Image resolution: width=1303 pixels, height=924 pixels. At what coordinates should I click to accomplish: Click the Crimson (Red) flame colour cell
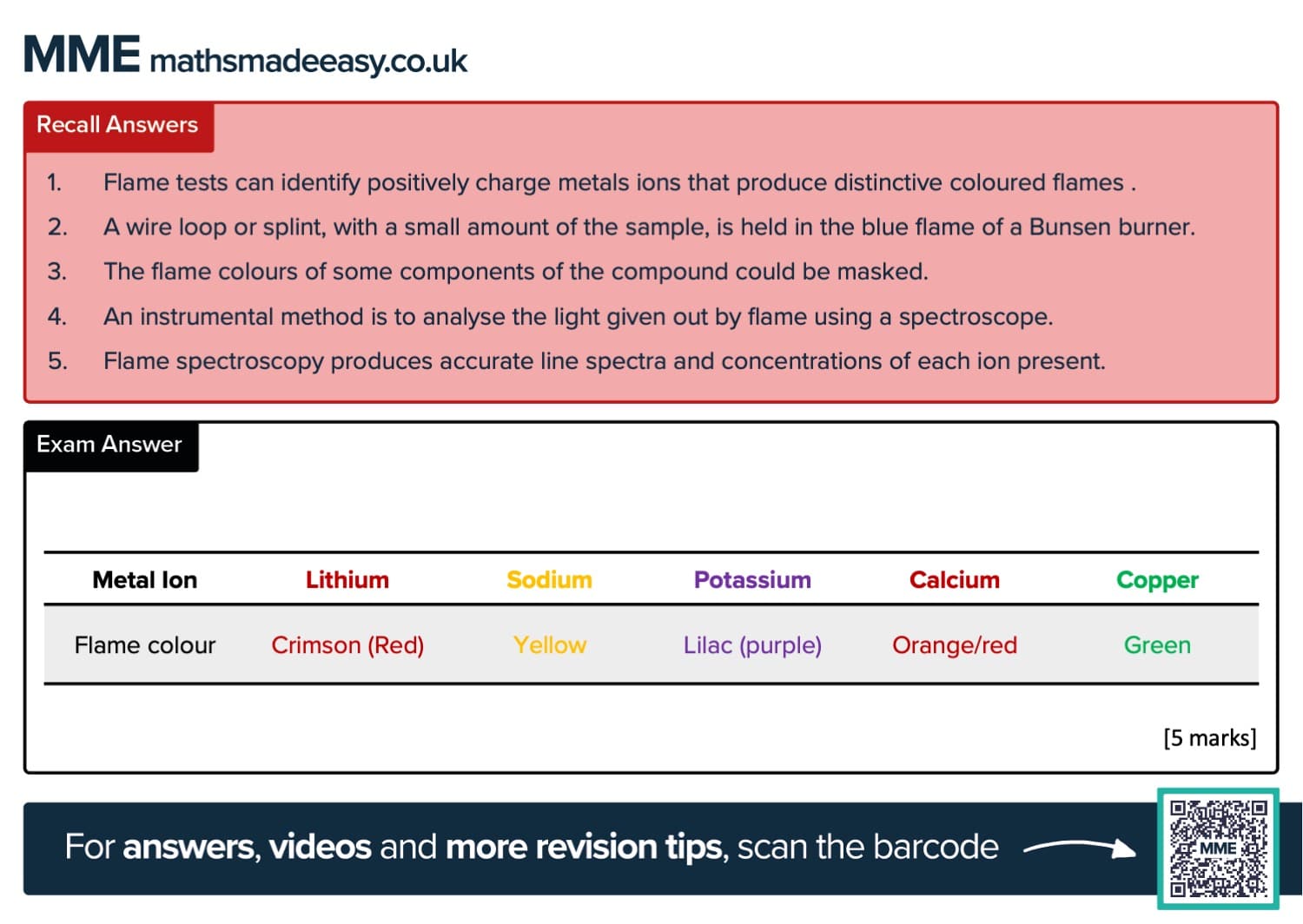(x=347, y=645)
